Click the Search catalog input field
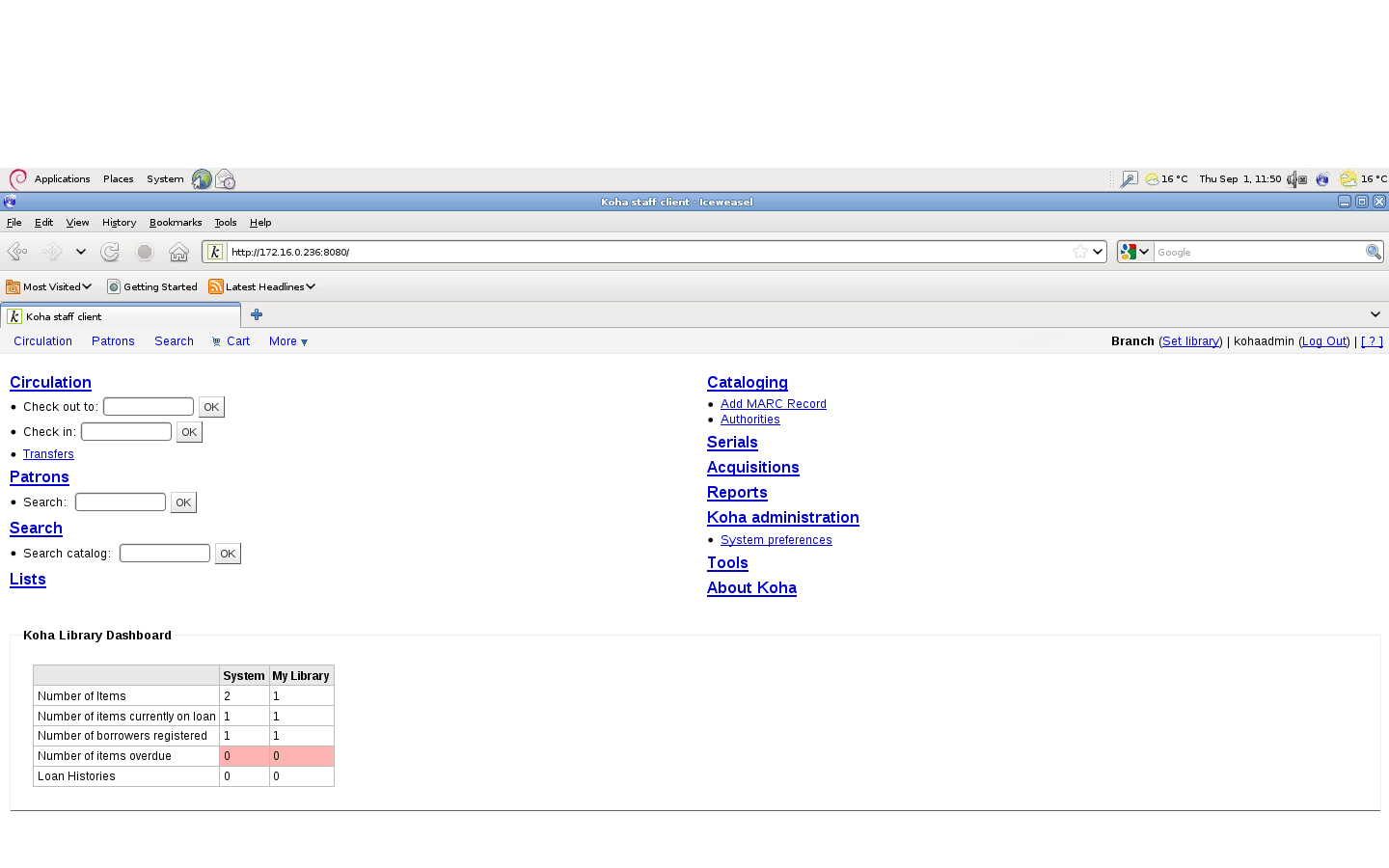The height and width of the screenshot is (868, 1389). click(165, 553)
